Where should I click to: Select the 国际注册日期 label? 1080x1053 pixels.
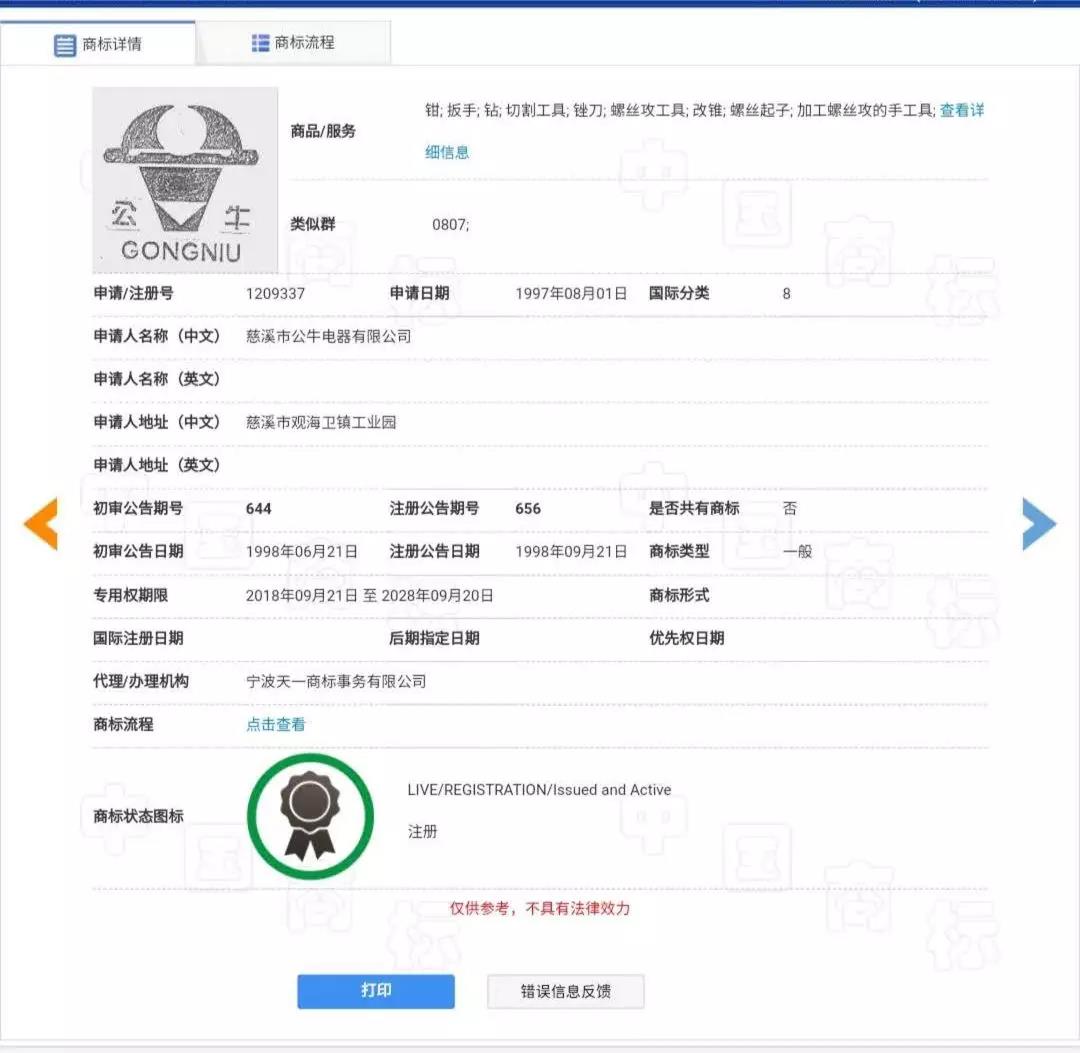(138, 638)
